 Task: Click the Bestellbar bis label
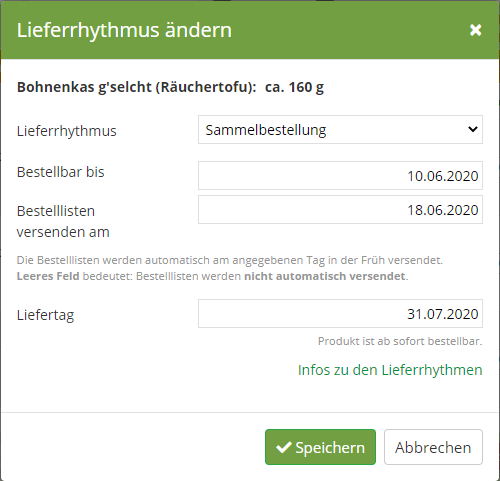point(61,172)
